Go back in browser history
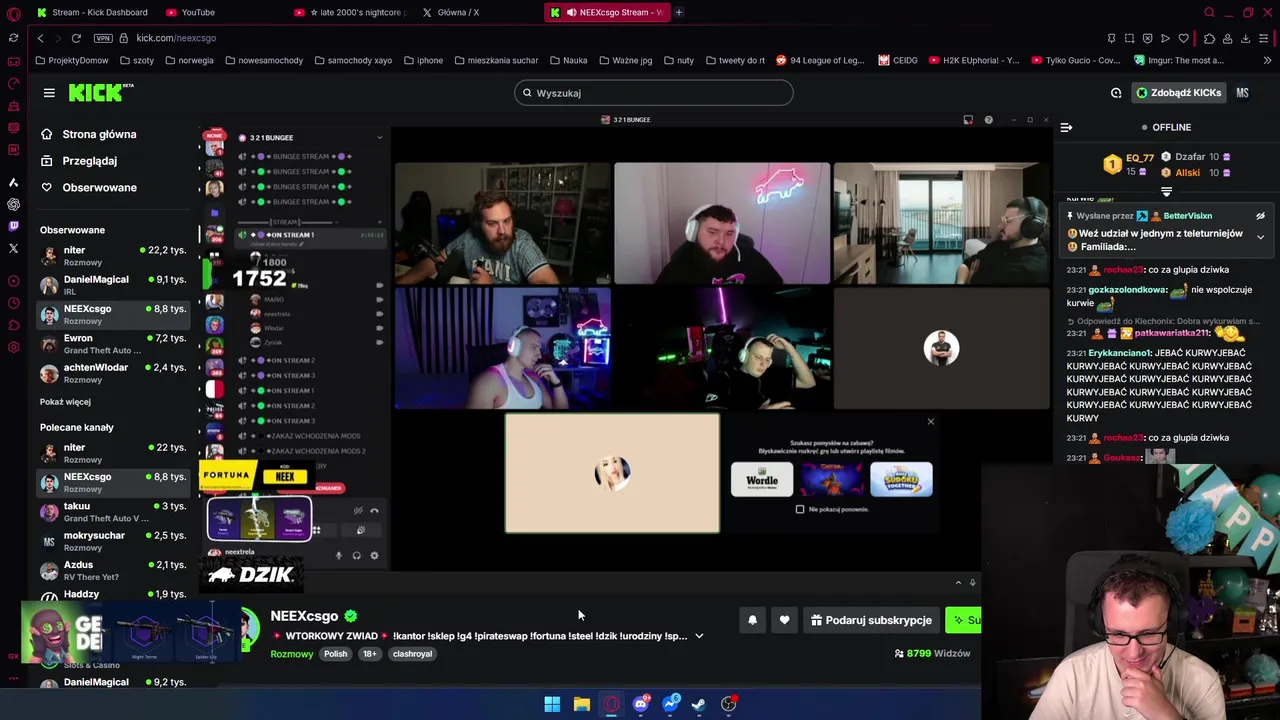1280x720 pixels. click(x=40, y=38)
